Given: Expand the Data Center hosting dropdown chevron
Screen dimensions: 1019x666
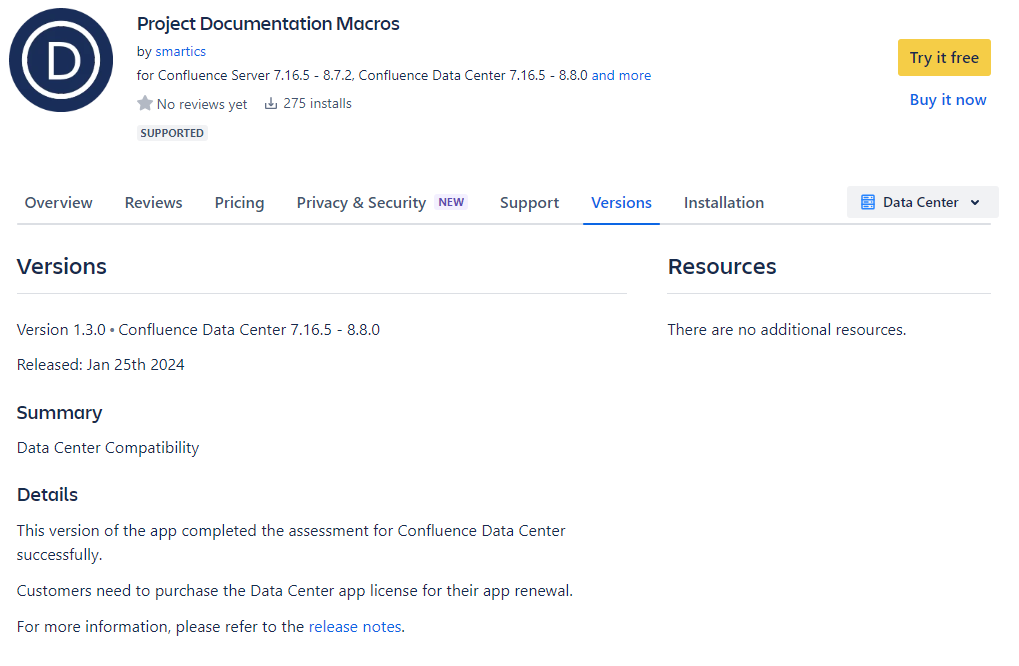Looking at the screenshot, I should [975, 202].
